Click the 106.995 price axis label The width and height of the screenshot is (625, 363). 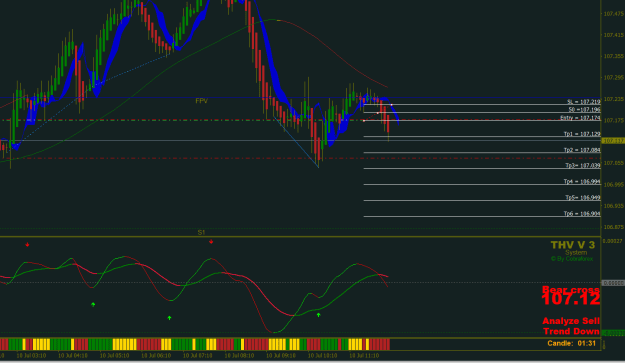(613, 184)
